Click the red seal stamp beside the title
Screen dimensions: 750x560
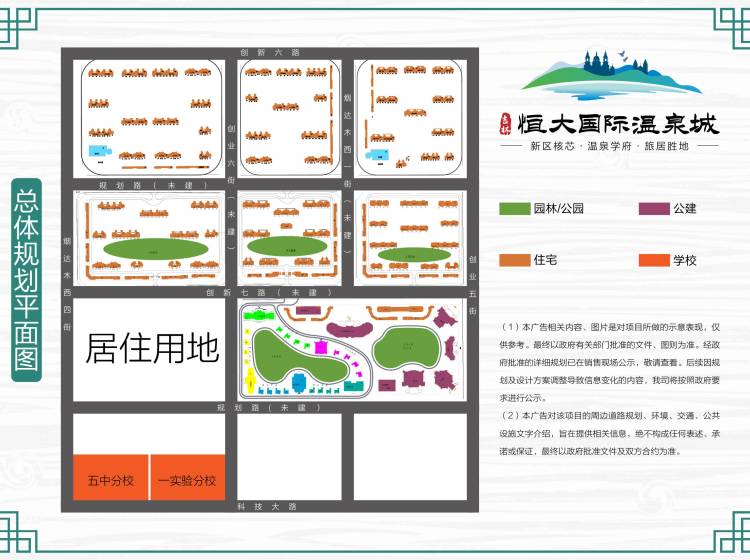[x=506, y=124]
